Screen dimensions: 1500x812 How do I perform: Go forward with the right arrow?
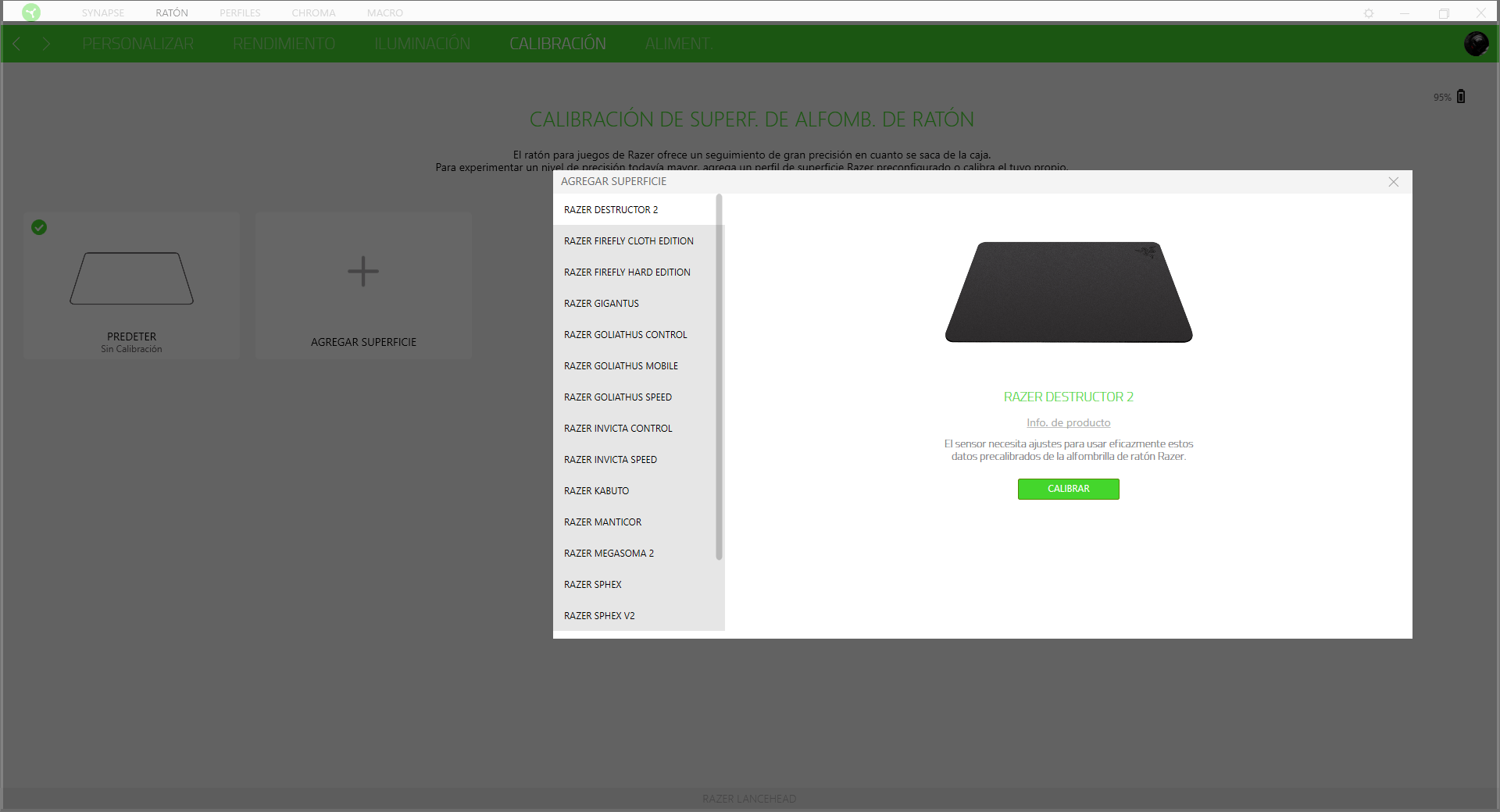coord(47,44)
